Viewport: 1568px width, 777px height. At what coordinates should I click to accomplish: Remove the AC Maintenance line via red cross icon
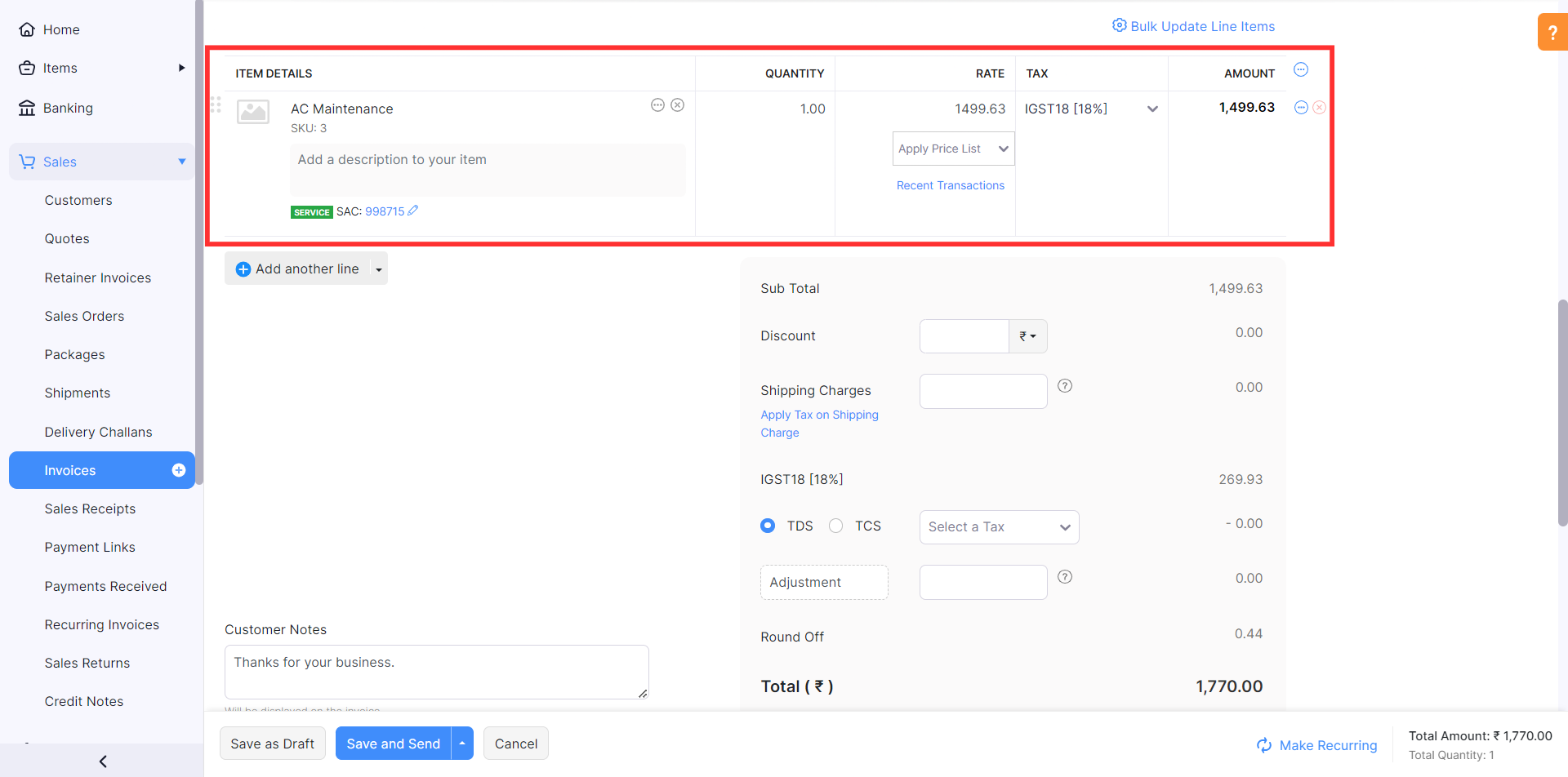(1320, 107)
